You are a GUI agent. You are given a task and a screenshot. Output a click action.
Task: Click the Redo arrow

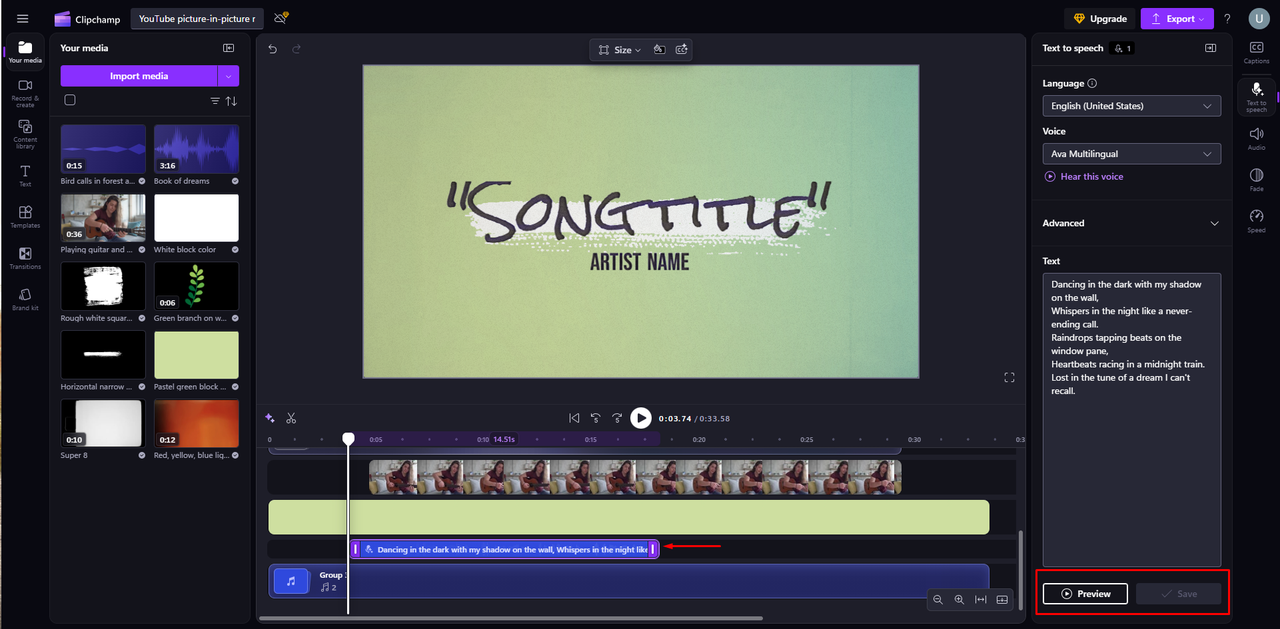coord(296,48)
